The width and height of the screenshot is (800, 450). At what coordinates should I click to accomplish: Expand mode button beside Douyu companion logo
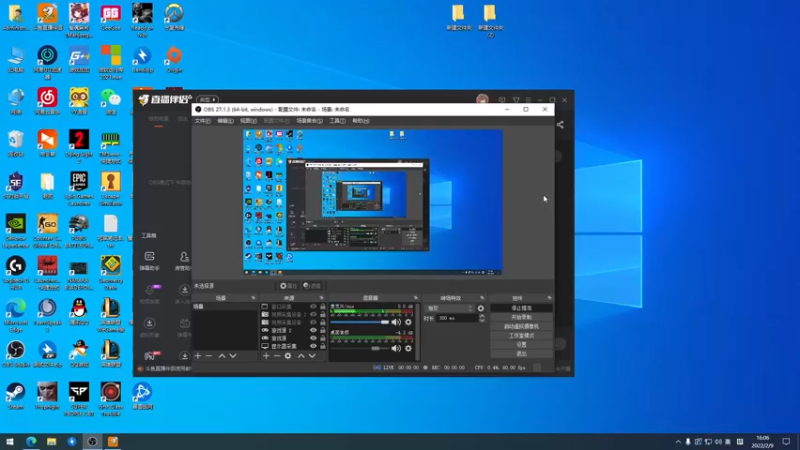(x=208, y=99)
